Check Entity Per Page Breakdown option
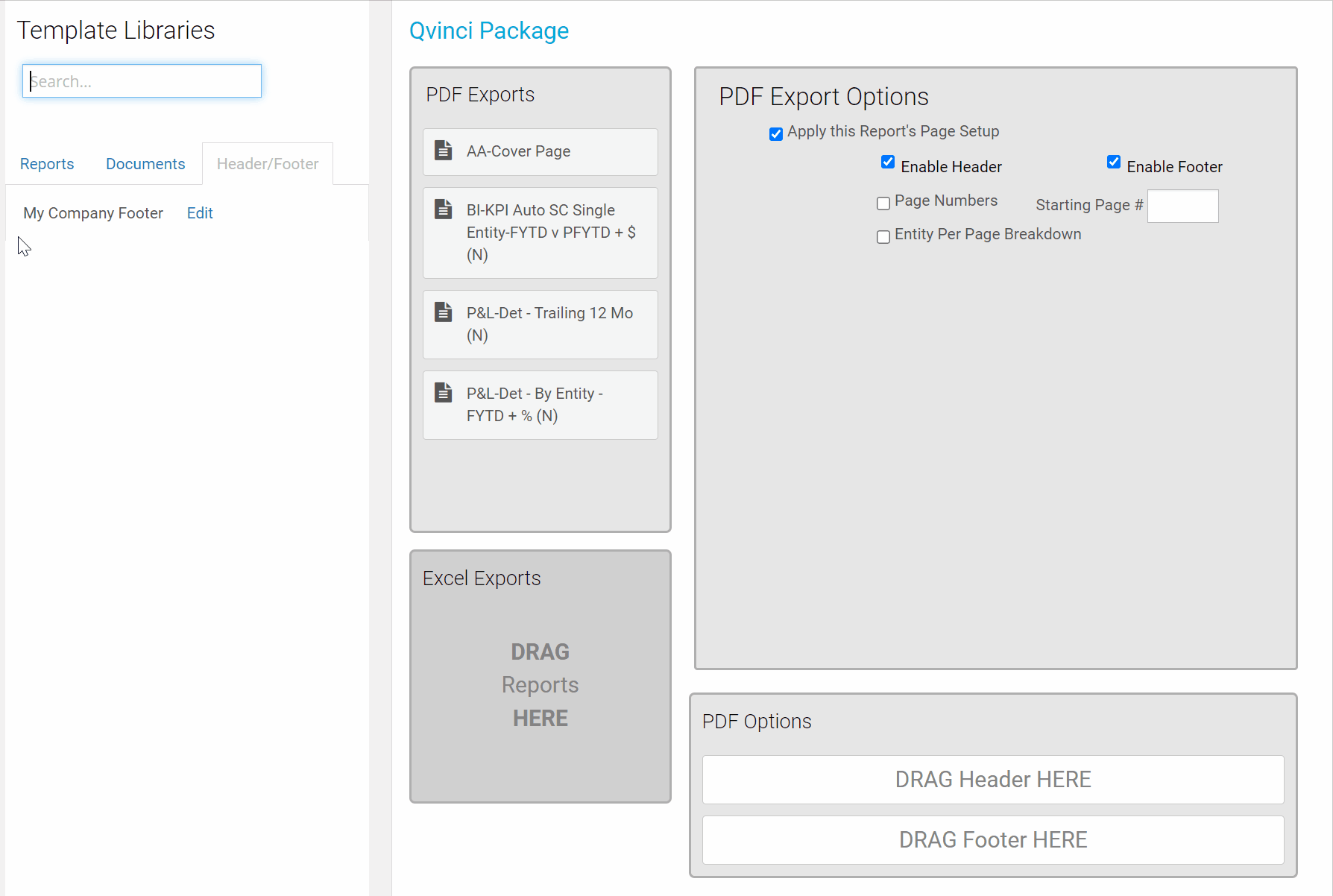 [883, 237]
